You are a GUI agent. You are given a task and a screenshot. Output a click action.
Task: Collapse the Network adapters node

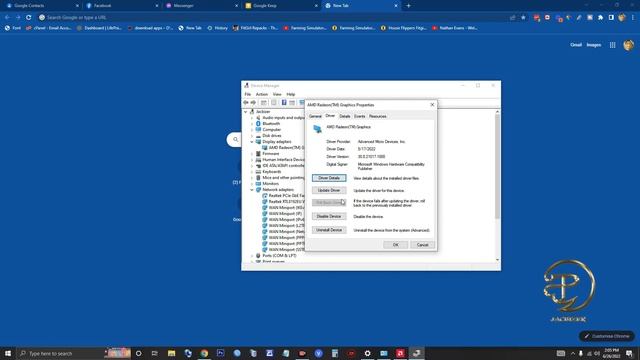[x=252, y=190]
